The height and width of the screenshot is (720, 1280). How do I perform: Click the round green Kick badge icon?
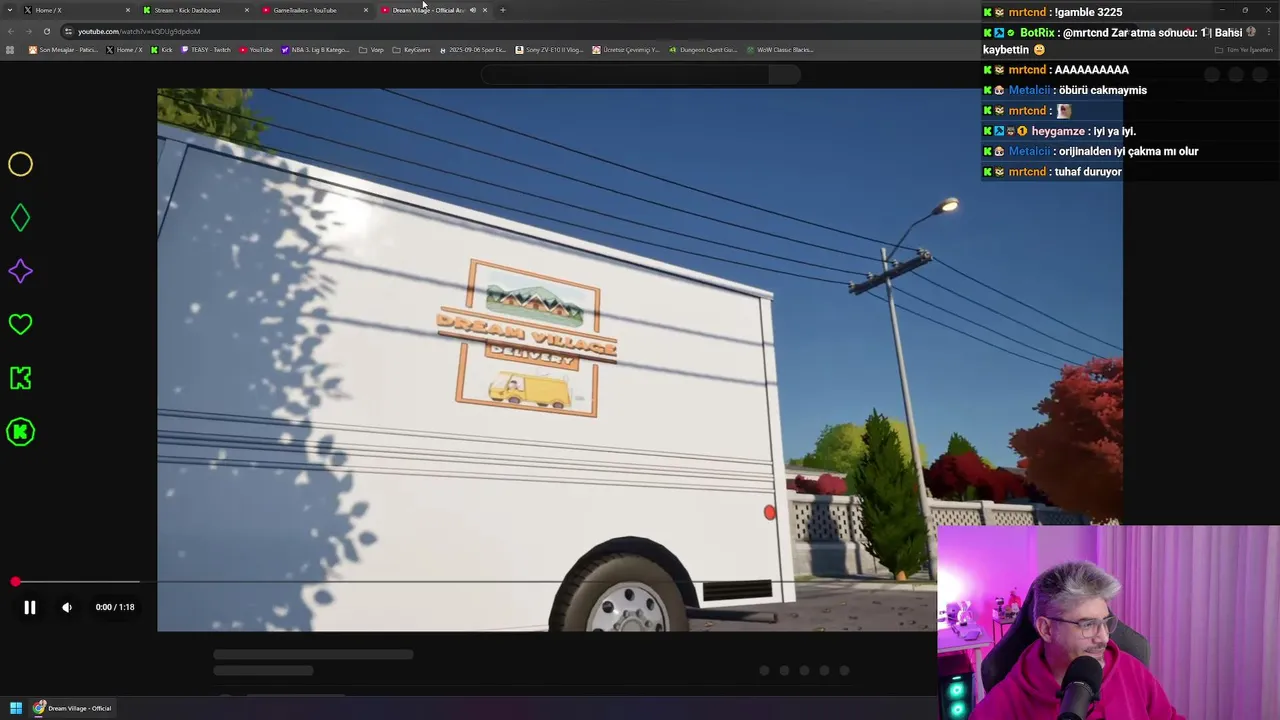pyautogui.click(x=20, y=432)
